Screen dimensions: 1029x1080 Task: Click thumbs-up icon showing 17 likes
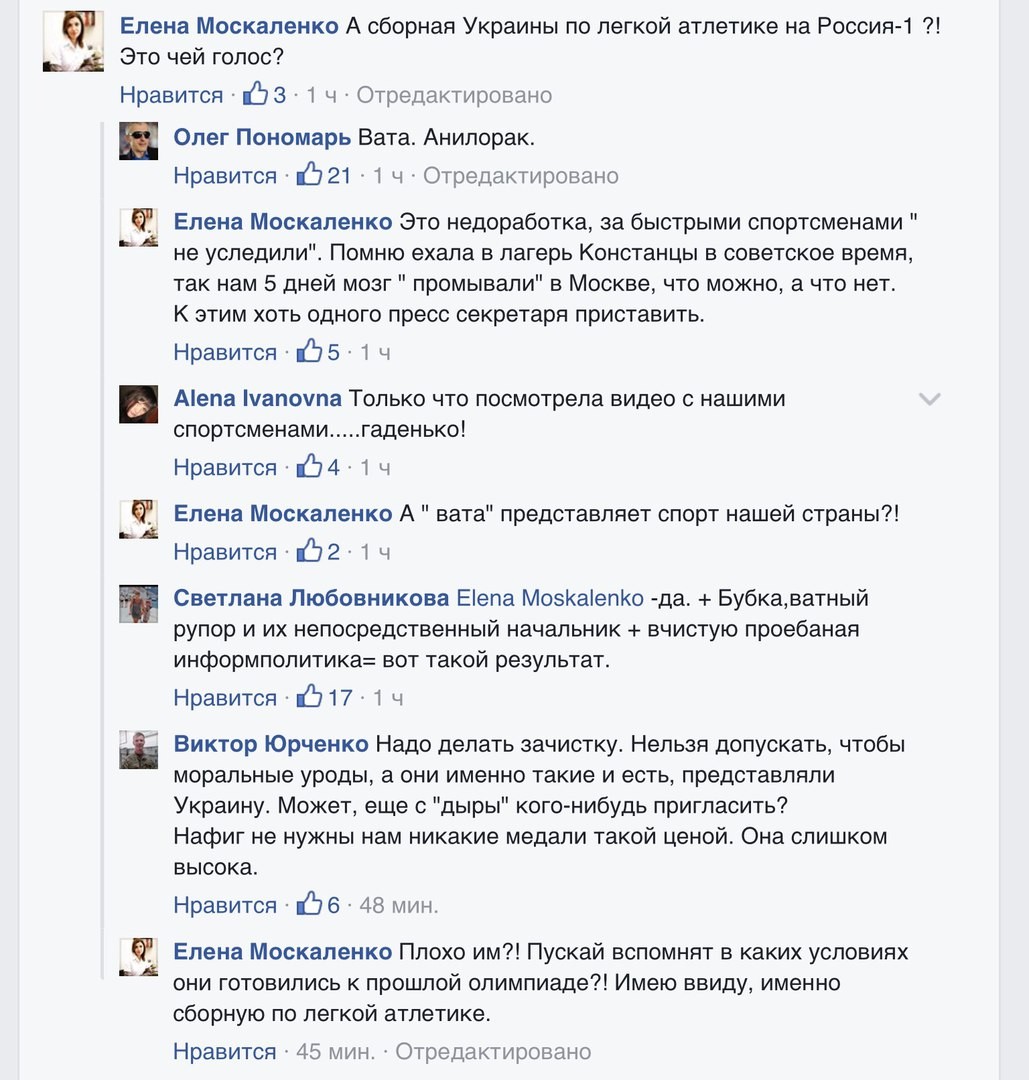point(310,696)
